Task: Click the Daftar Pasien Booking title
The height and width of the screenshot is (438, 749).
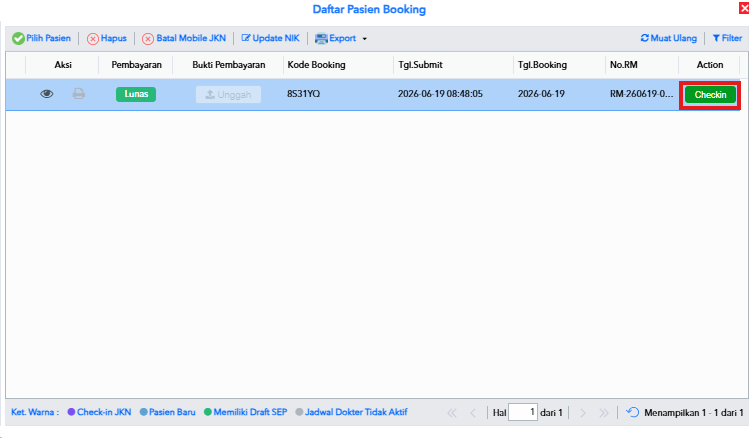Action: 369,10
